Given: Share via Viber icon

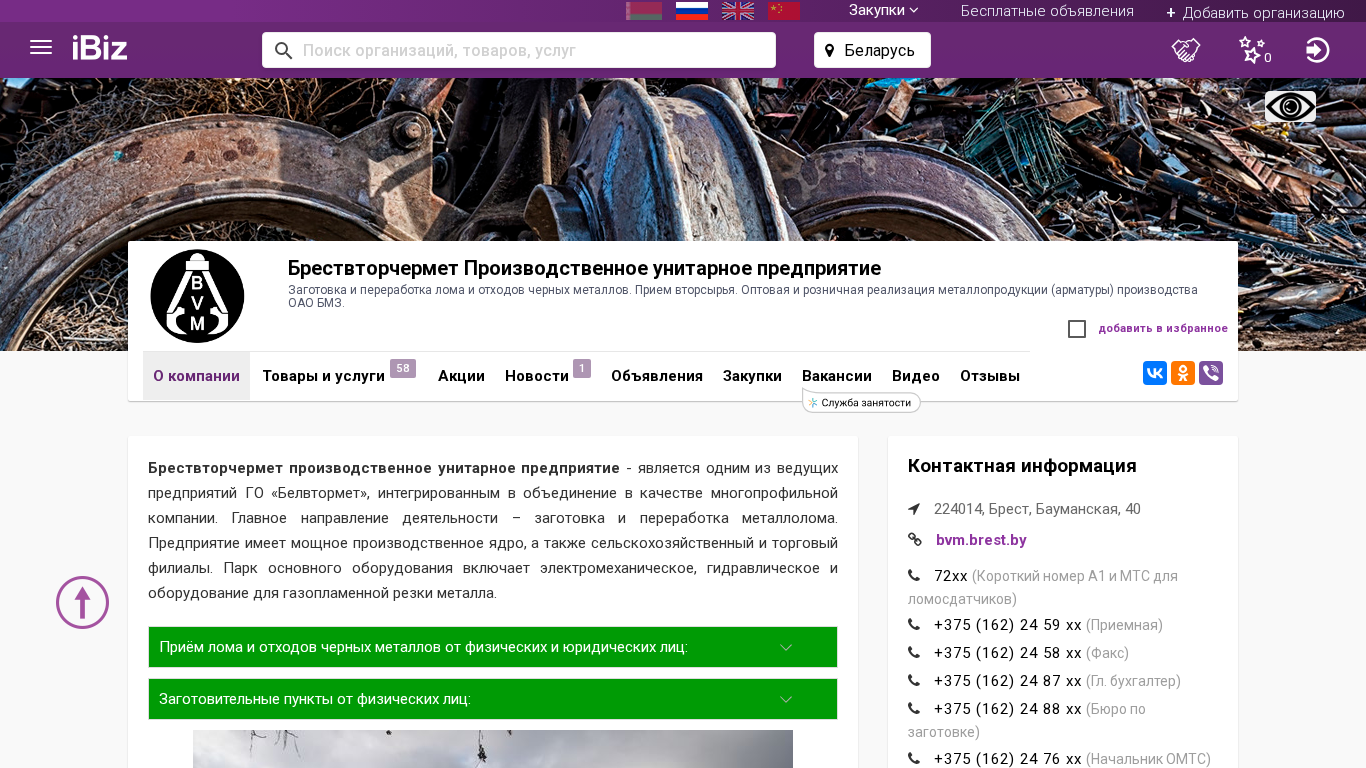Looking at the screenshot, I should tap(1211, 374).
